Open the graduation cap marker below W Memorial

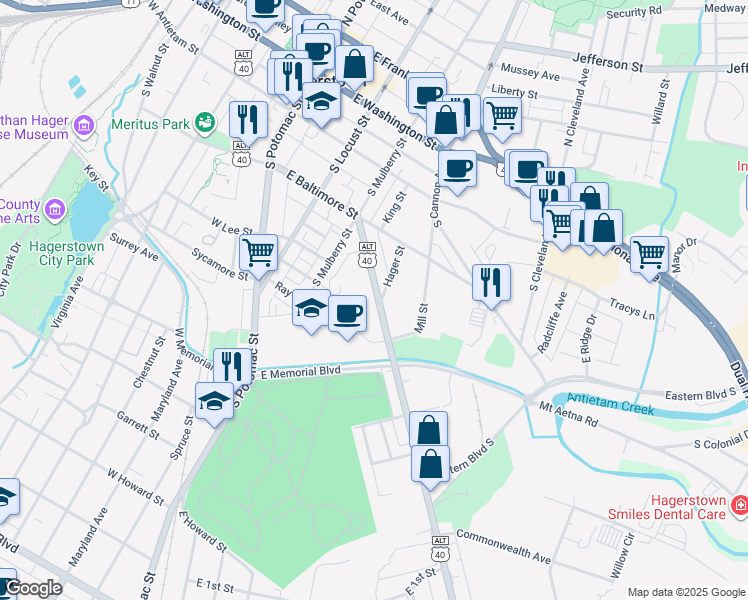[x=214, y=401]
